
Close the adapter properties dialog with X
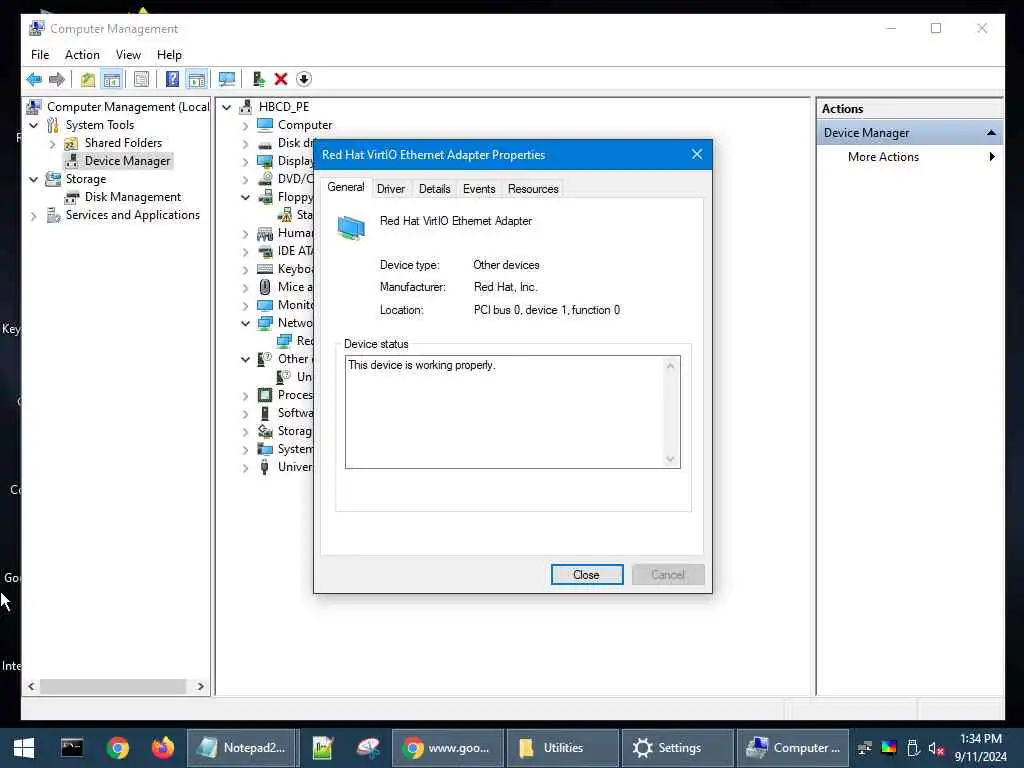tap(697, 154)
